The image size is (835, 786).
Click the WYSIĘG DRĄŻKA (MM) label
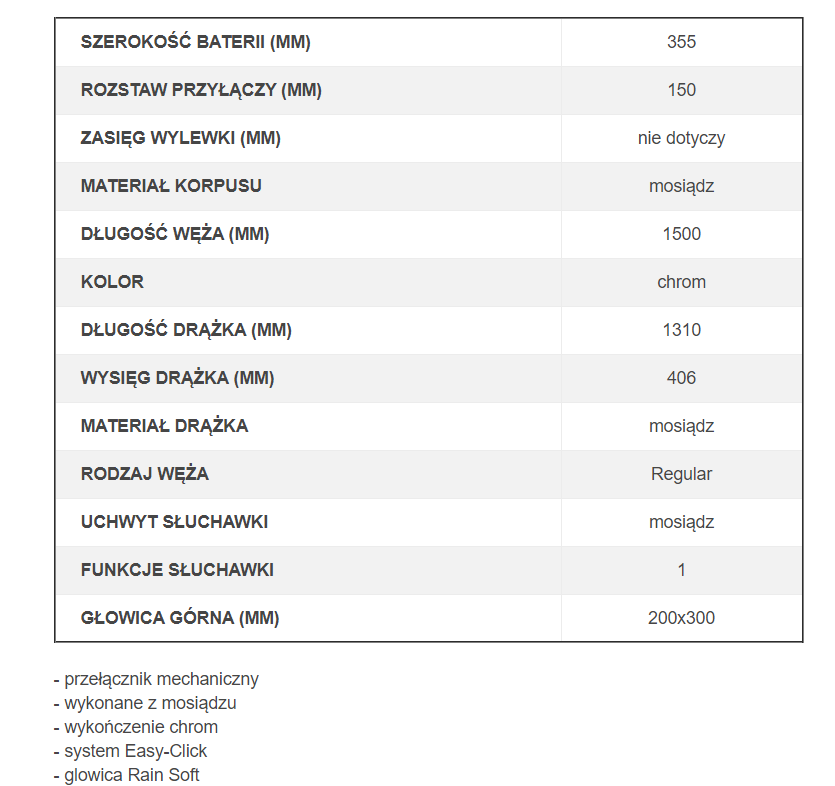click(177, 378)
